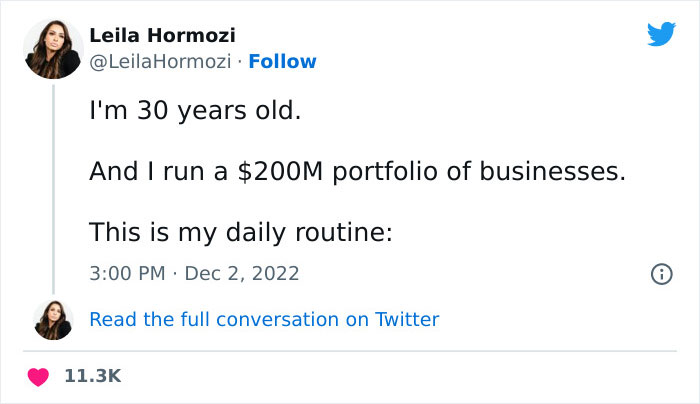The width and height of the screenshot is (700, 404).
Task: Click the @LeilaHormozi handle
Action: [161, 61]
